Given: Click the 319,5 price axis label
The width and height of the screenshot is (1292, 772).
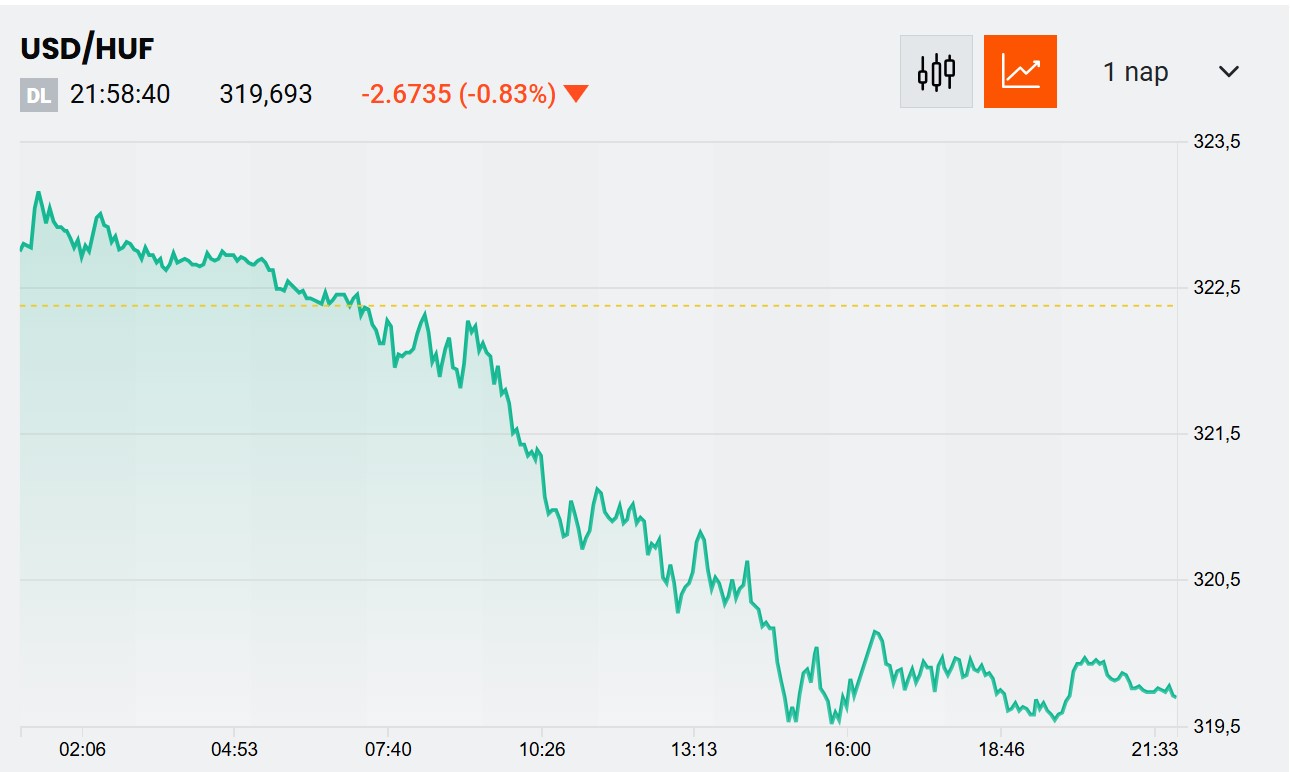Looking at the screenshot, I should [x=1217, y=726].
